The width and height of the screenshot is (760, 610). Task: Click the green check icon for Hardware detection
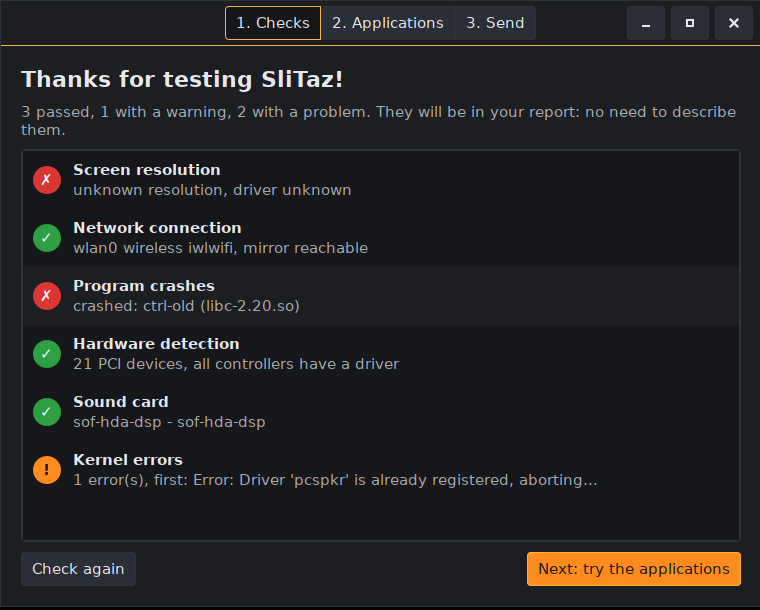click(x=47, y=354)
